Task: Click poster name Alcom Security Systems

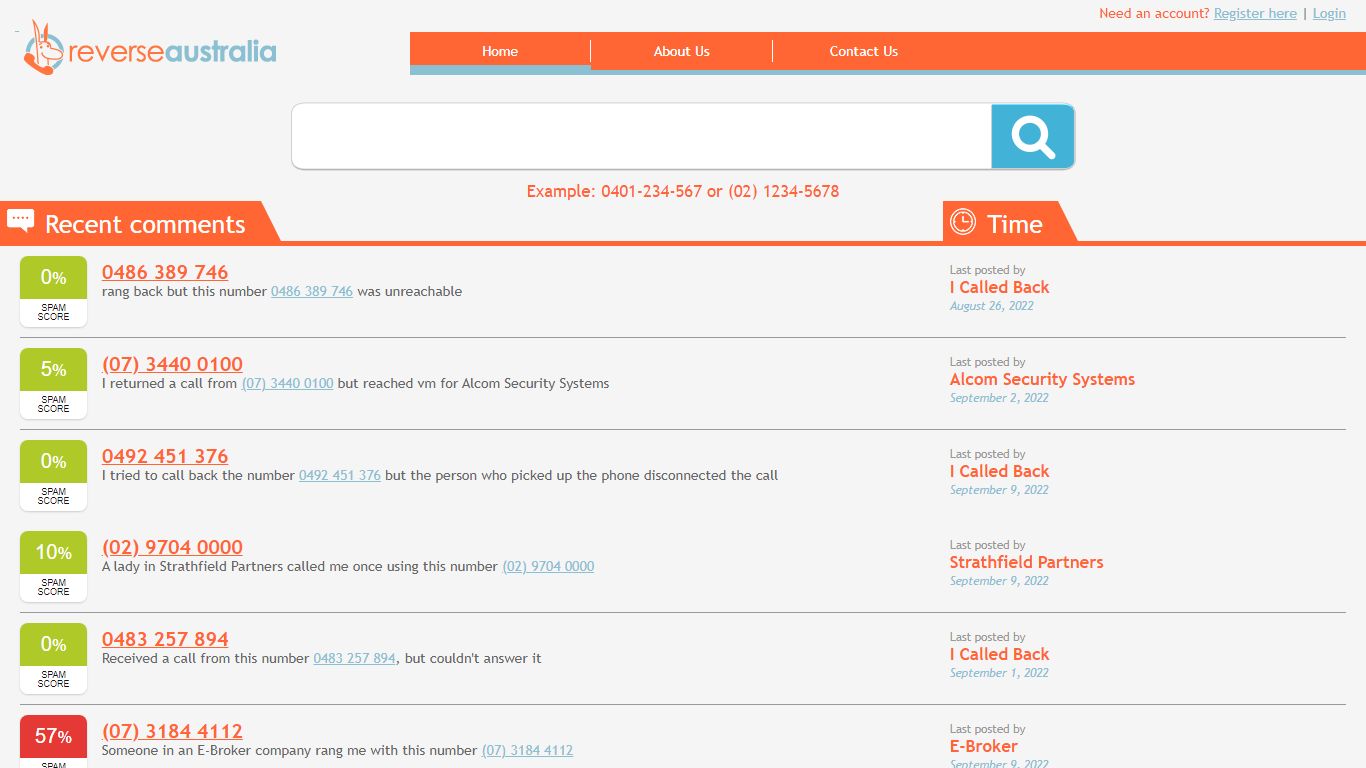Action: coord(1042,379)
